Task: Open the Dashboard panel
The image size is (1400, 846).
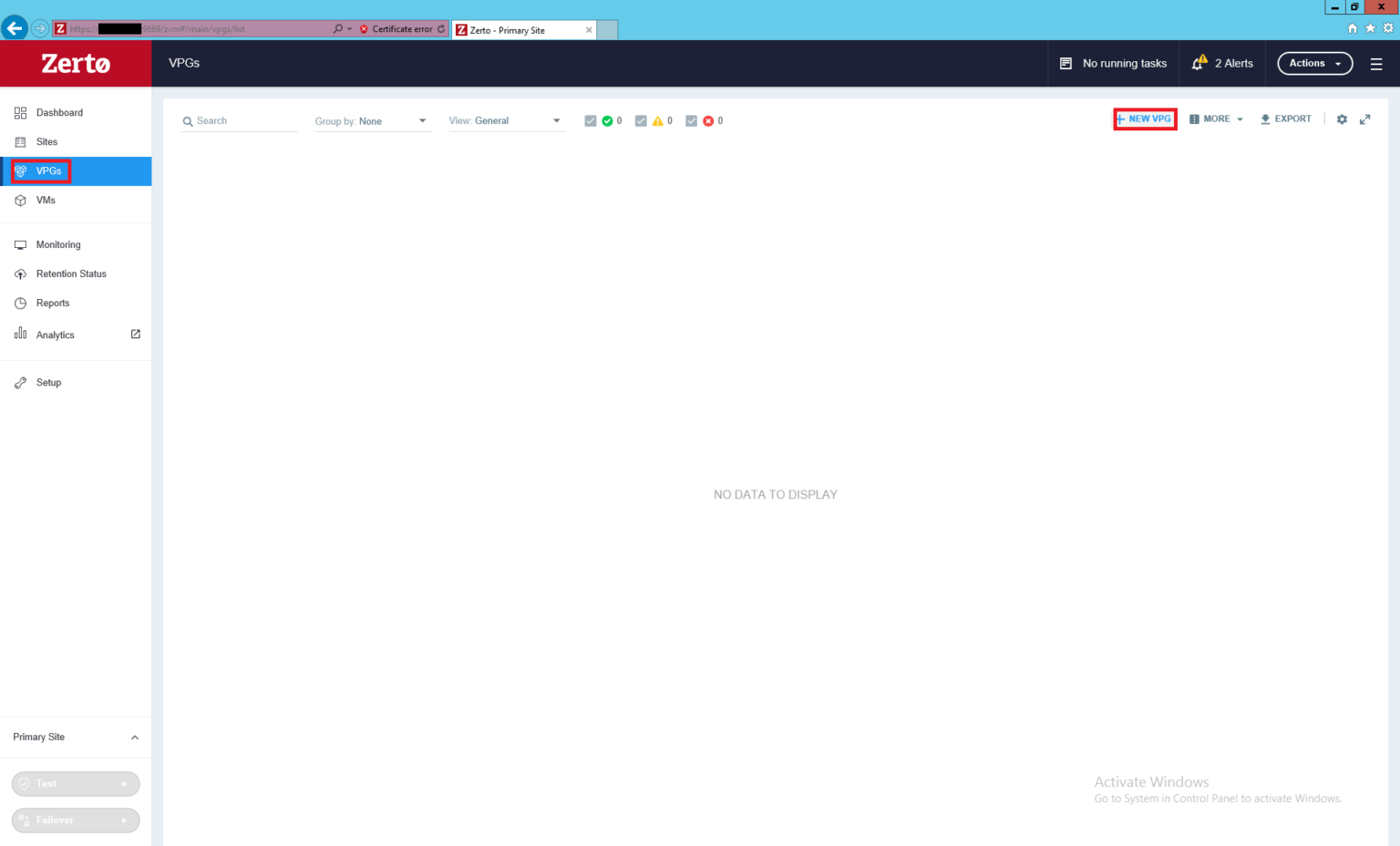Action: (59, 112)
